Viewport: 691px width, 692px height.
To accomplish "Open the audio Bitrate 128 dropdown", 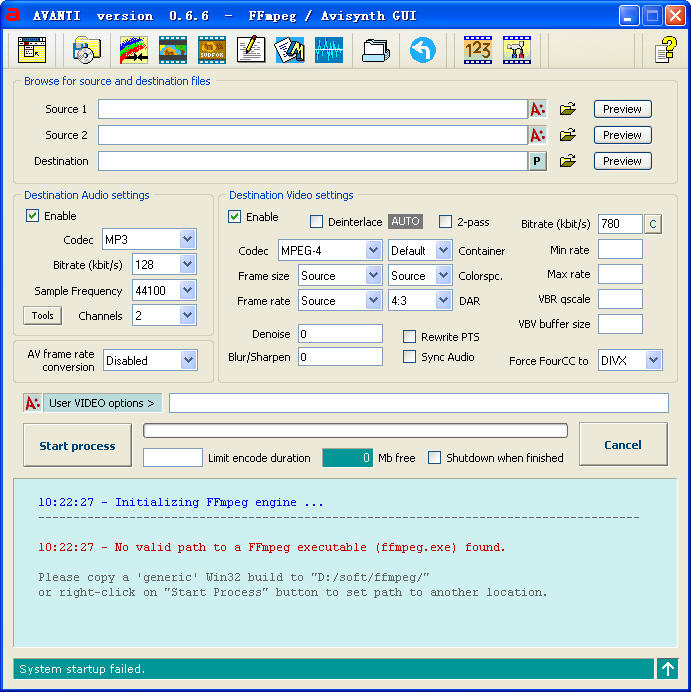I will pyautogui.click(x=164, y=265).
